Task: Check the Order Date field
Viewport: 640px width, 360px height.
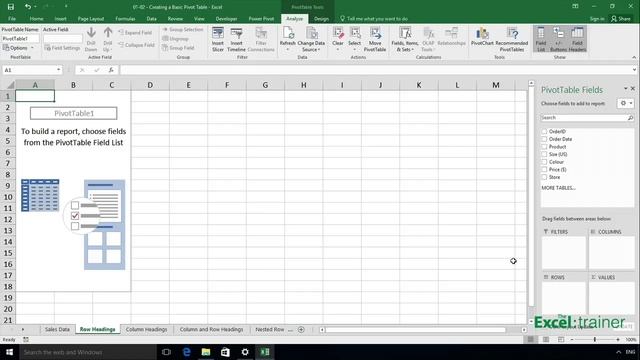Action: pyautogui.click(x=544, y=139)
